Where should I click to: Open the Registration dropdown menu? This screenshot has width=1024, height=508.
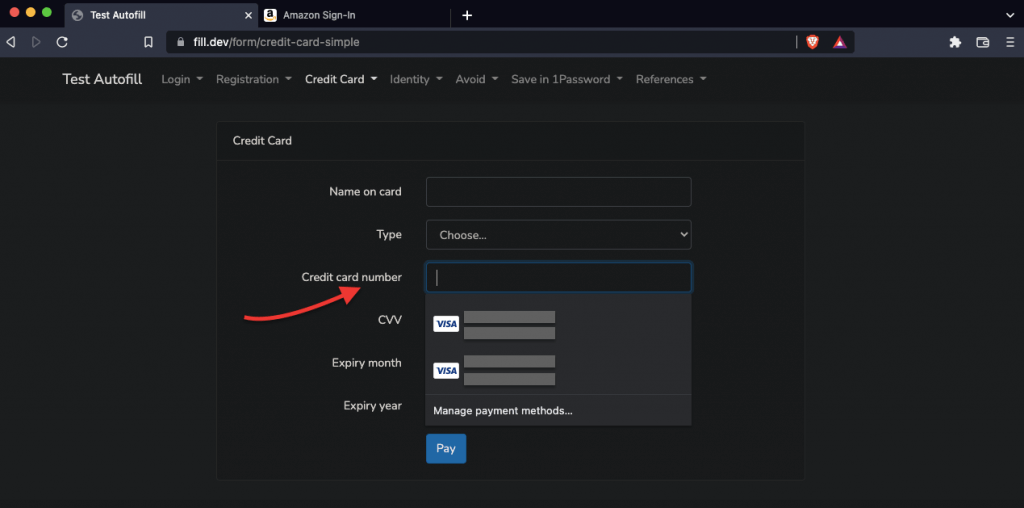click(253, 79)
